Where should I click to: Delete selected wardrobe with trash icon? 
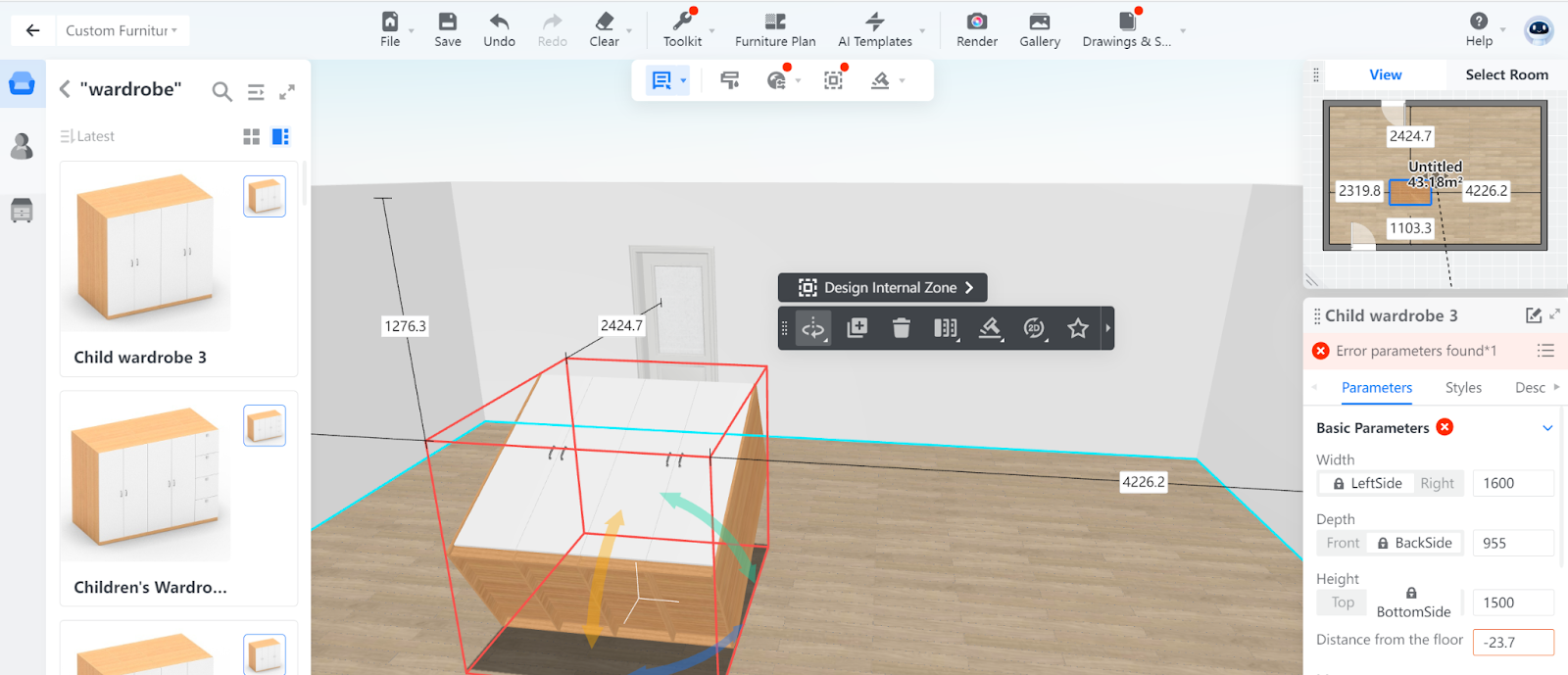coord(902,328)
